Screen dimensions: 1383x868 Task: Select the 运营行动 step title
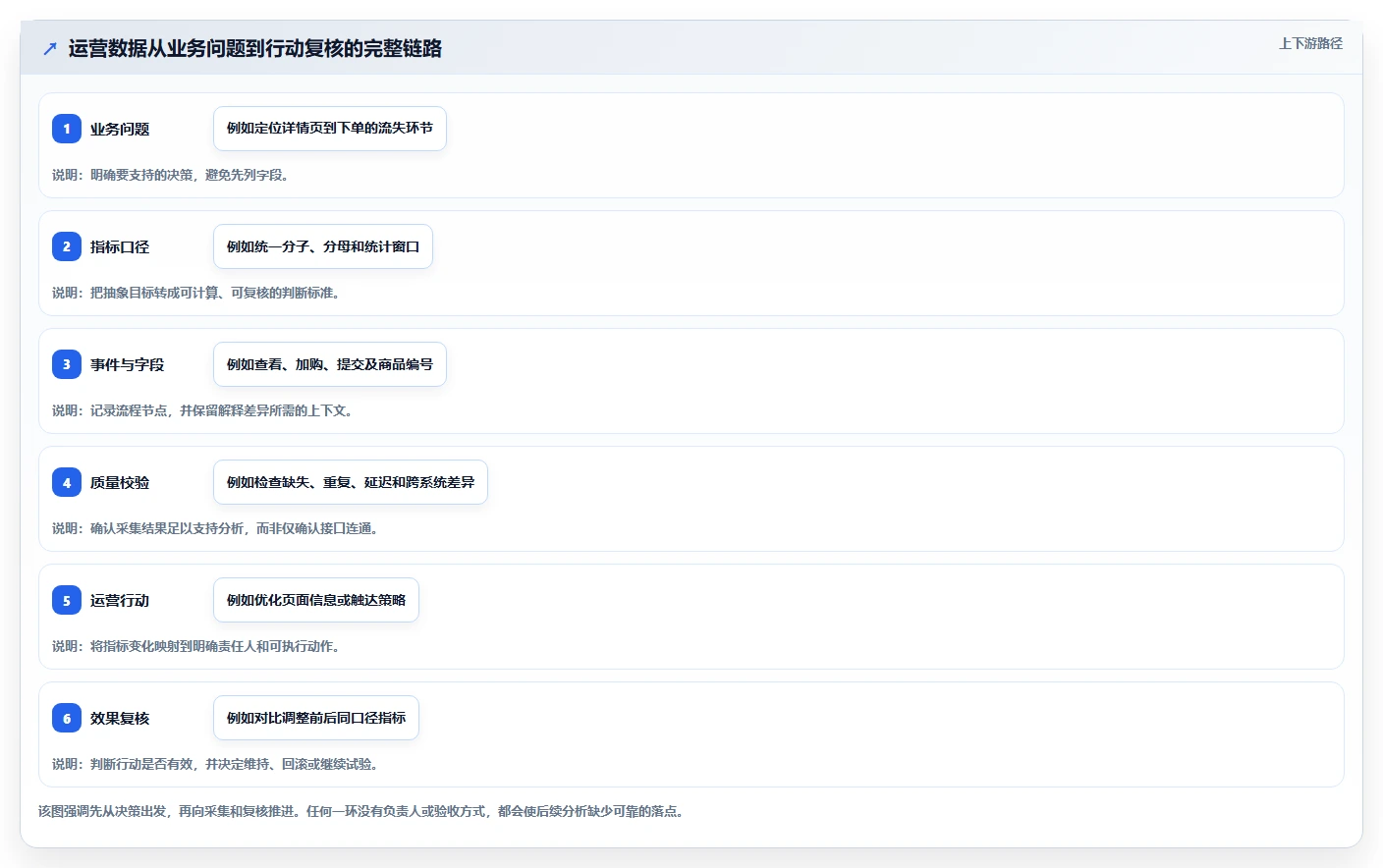[x=120, y=600]
